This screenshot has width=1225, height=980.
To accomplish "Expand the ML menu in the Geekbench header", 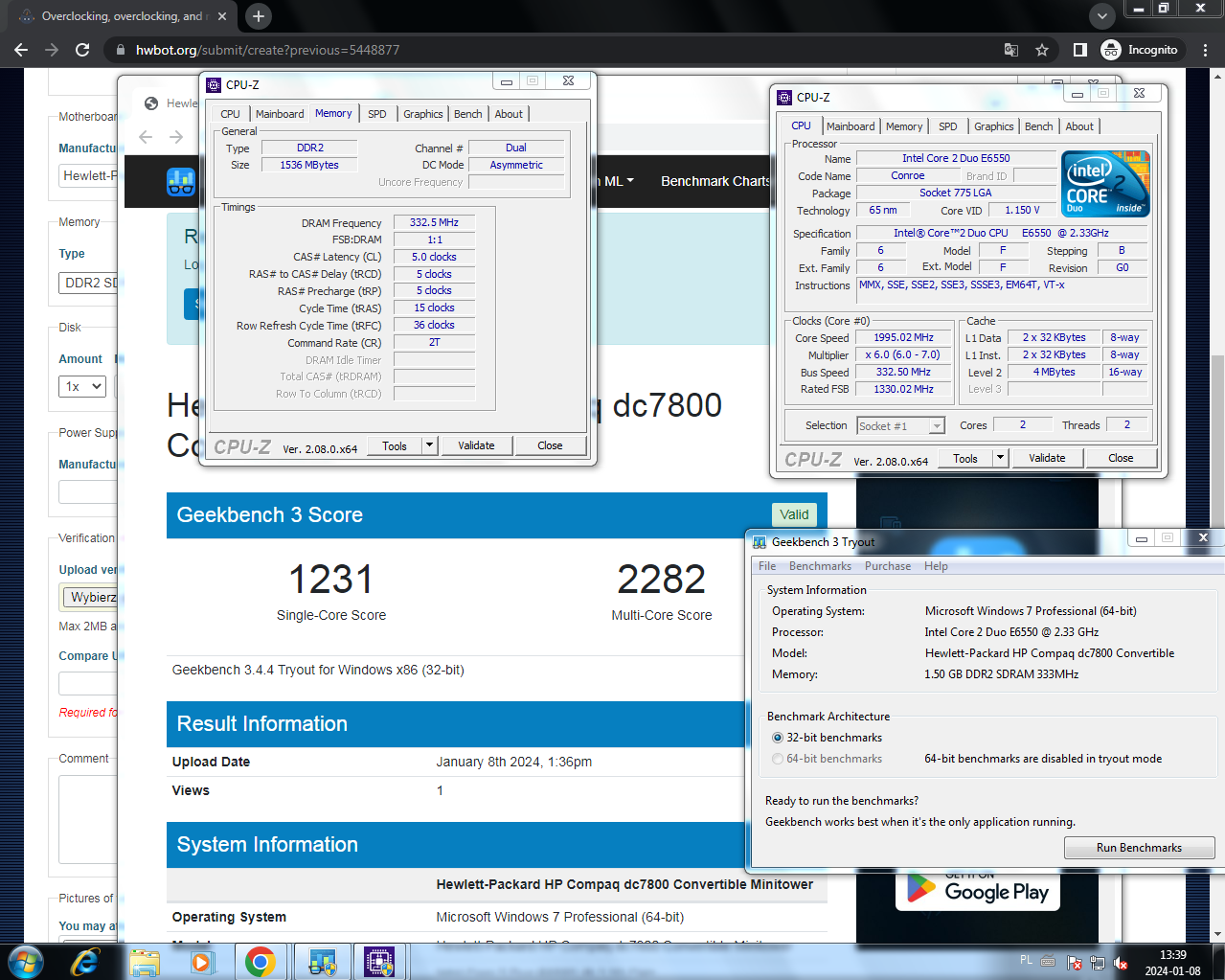I will point(619,181).
